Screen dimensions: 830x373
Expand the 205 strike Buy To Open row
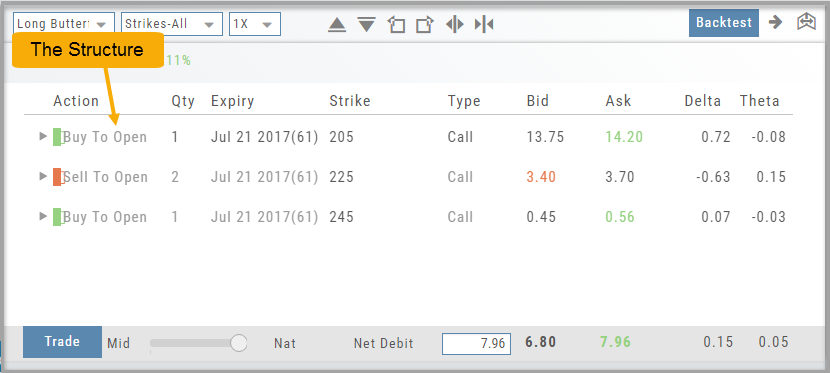[x=43, y=137]
